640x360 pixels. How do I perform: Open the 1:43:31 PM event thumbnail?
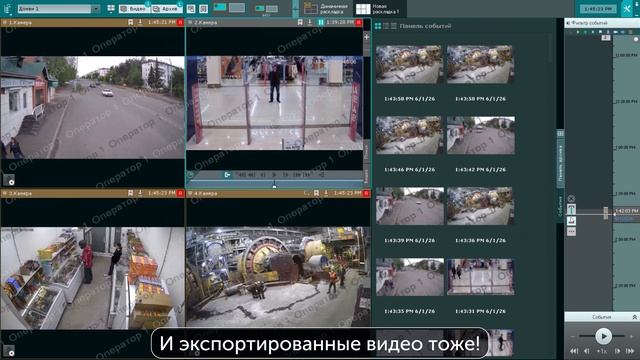point(480,277)
